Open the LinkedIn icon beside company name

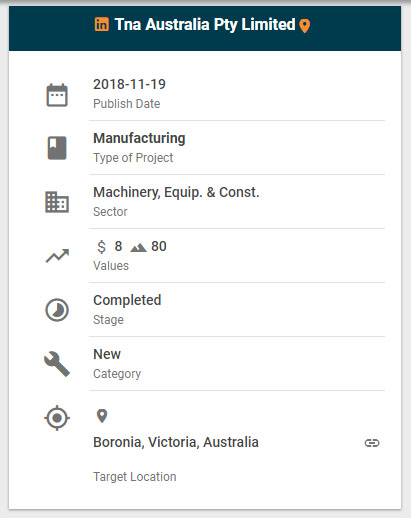click(102, 24)
